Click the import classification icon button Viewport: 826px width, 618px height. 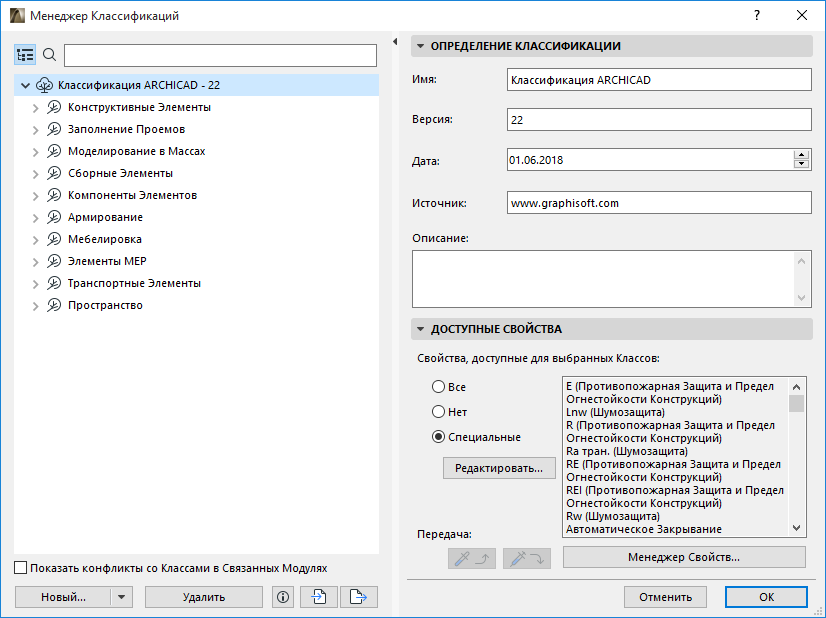coord(319,597)
